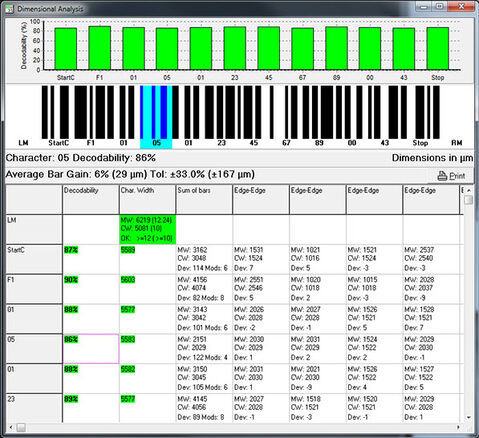Select the 05 row header in table

[34, 349]
